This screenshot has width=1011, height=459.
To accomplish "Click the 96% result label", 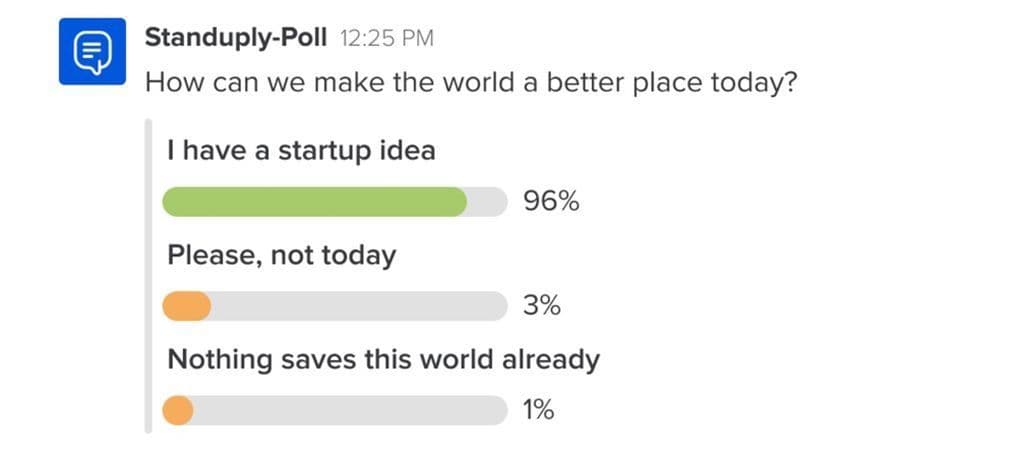I will [551, 202].
